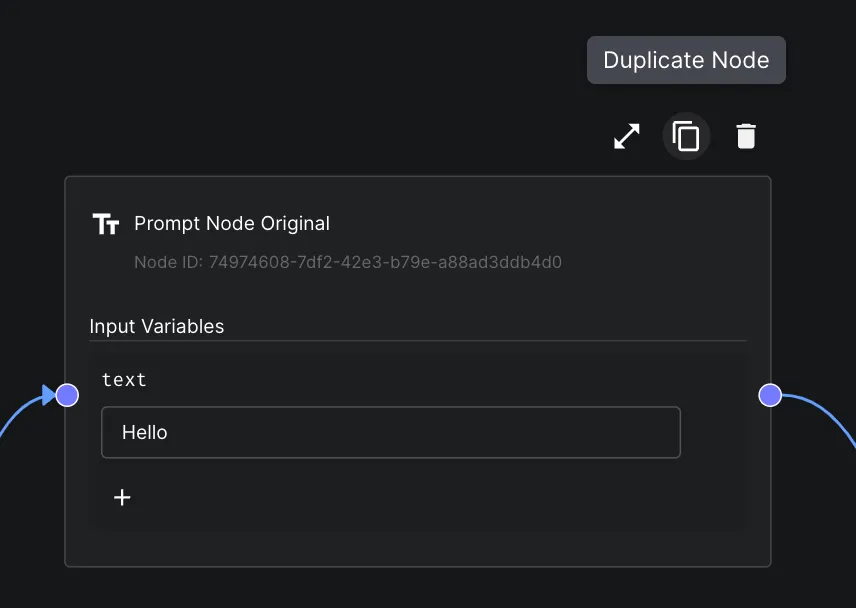Select the left input connection handle
The image size is (856, 608).
coord(67,395)
